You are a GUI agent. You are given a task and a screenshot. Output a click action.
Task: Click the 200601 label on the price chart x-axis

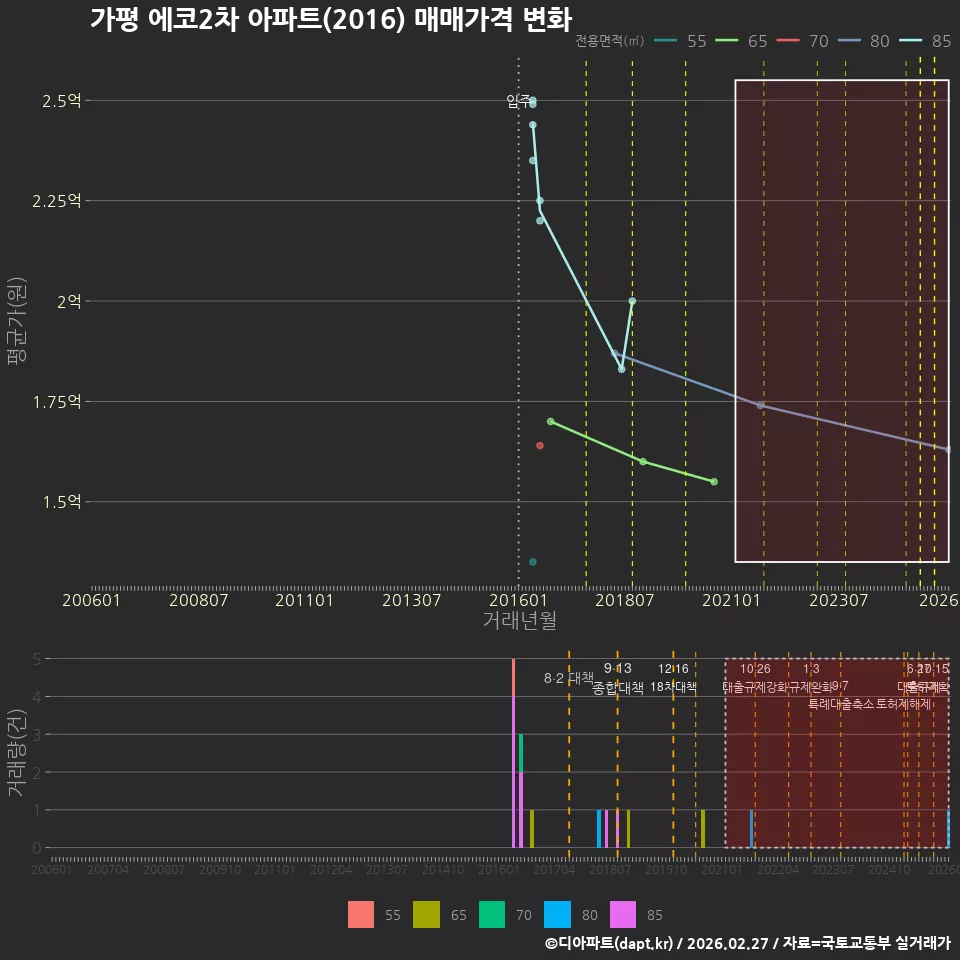coord(91,600)
